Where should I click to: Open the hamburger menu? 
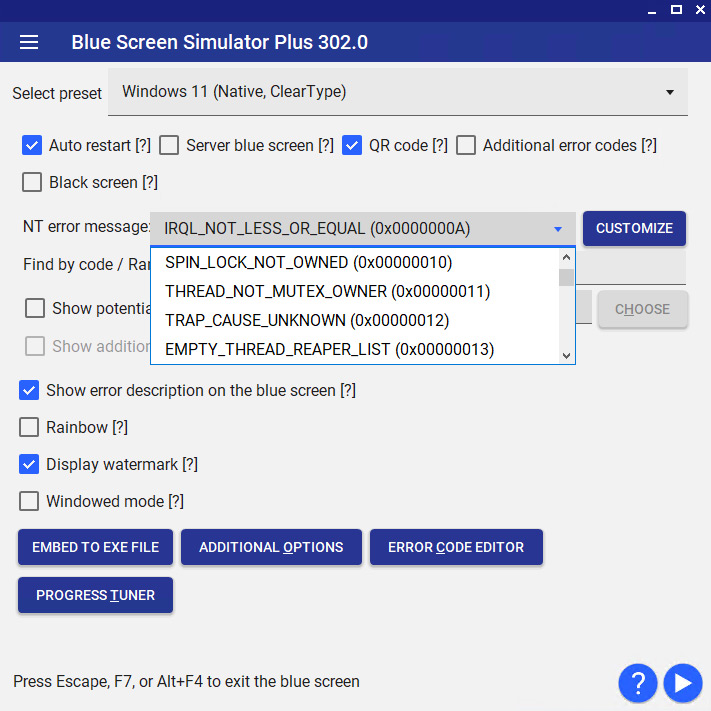pyautogui.click(x=29, y=42)
